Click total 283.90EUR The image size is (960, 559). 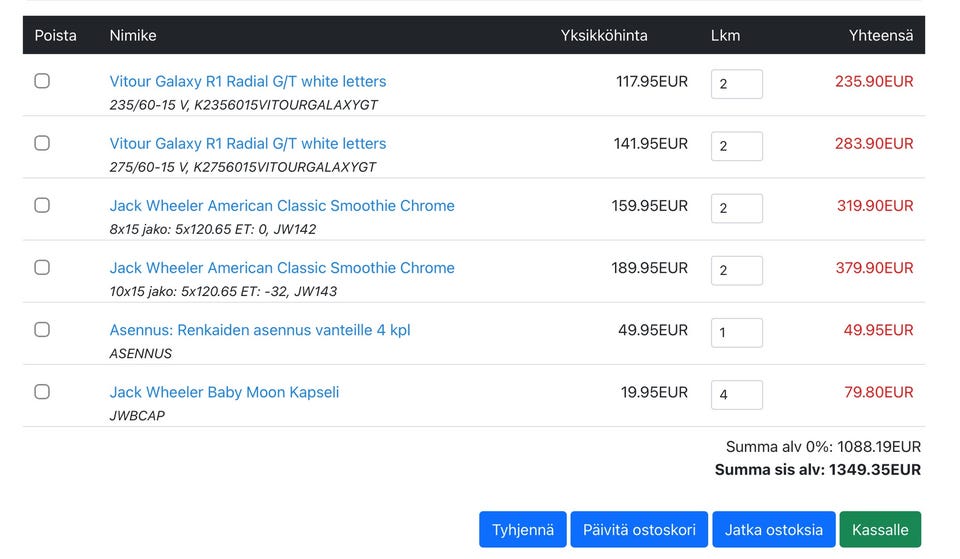click(x=874, y=144)
